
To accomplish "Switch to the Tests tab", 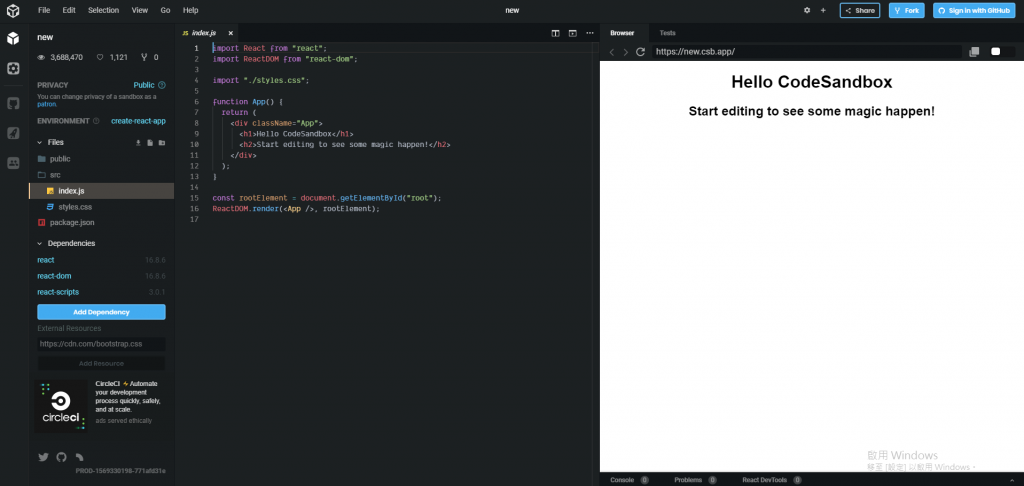I will (667, 33).
